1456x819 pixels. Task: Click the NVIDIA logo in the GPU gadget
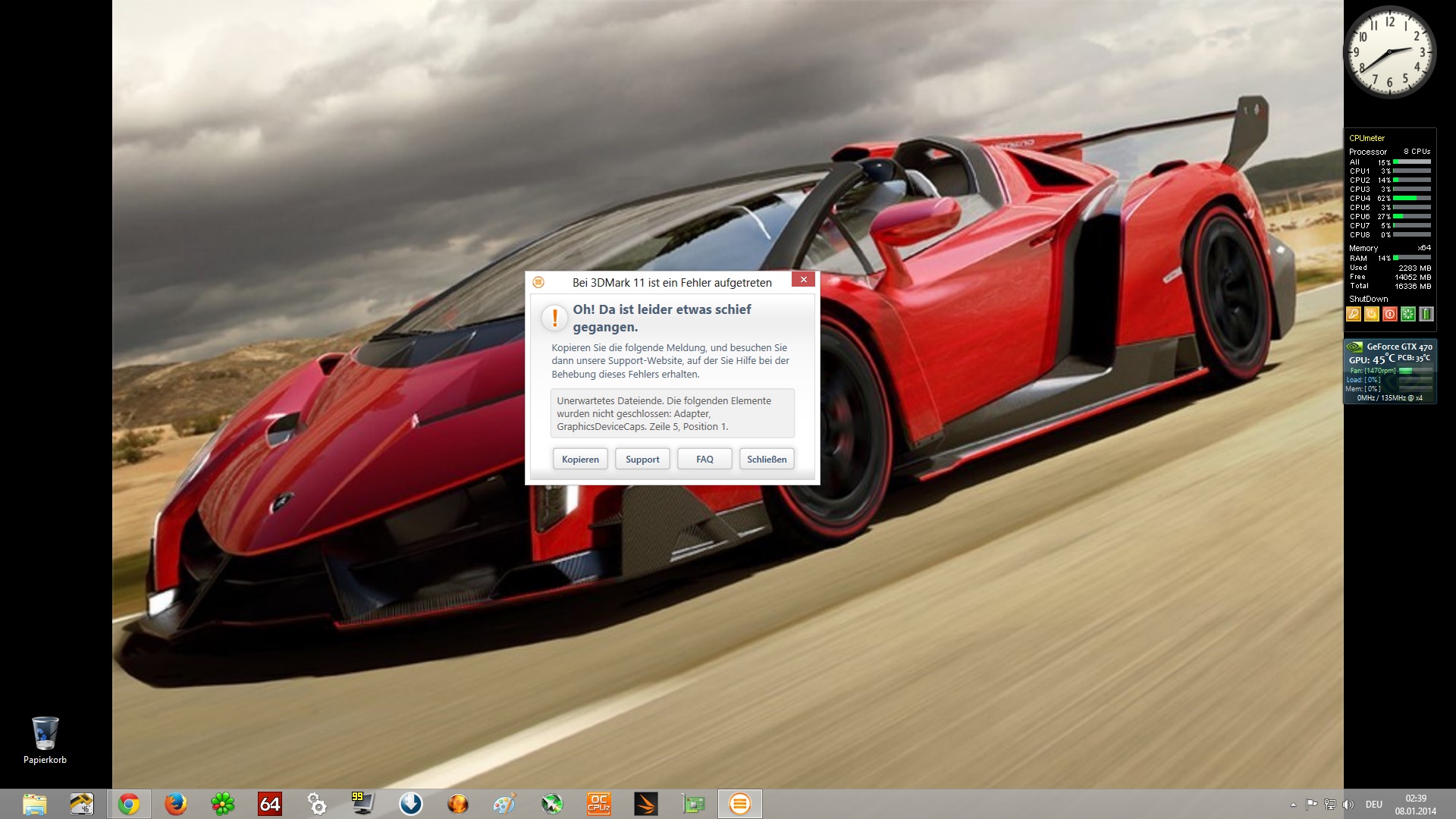[1354, 347]
